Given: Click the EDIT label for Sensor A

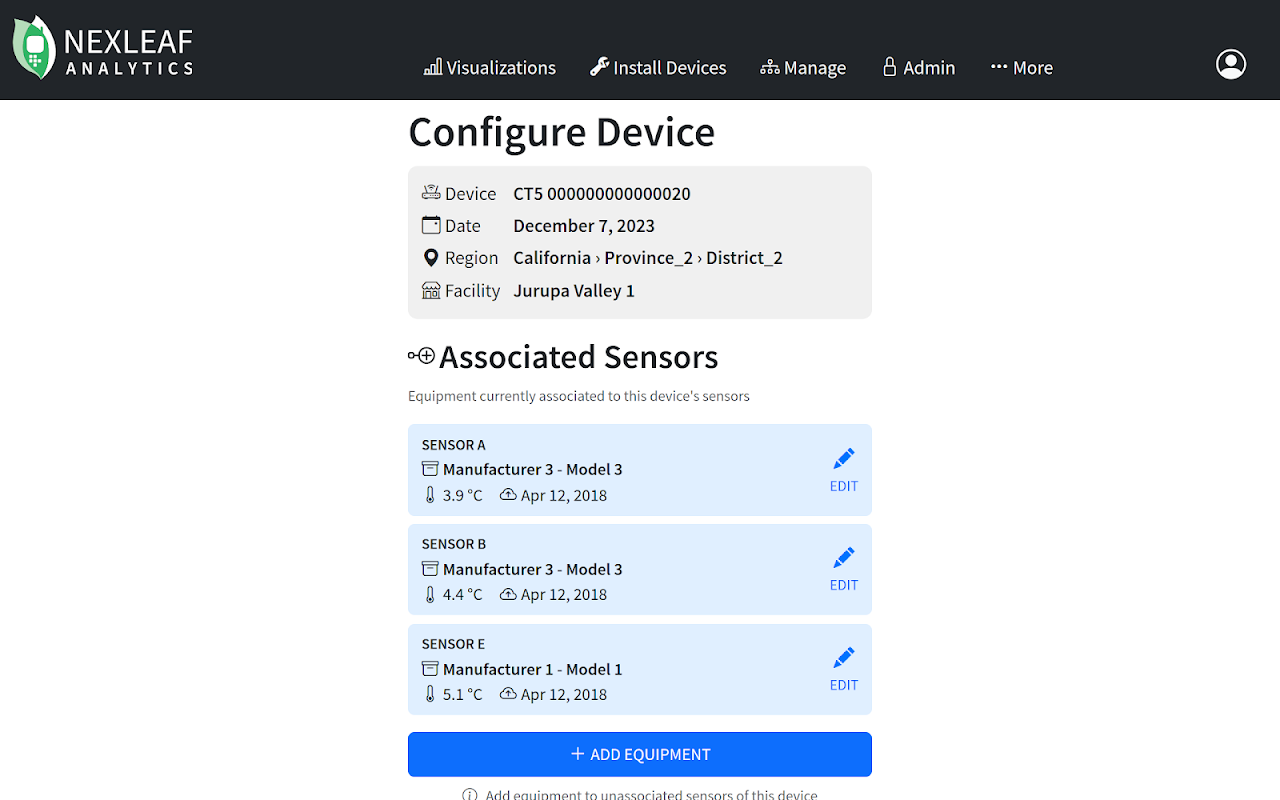Looking at the screenshot, I should (x=844, y=486).
